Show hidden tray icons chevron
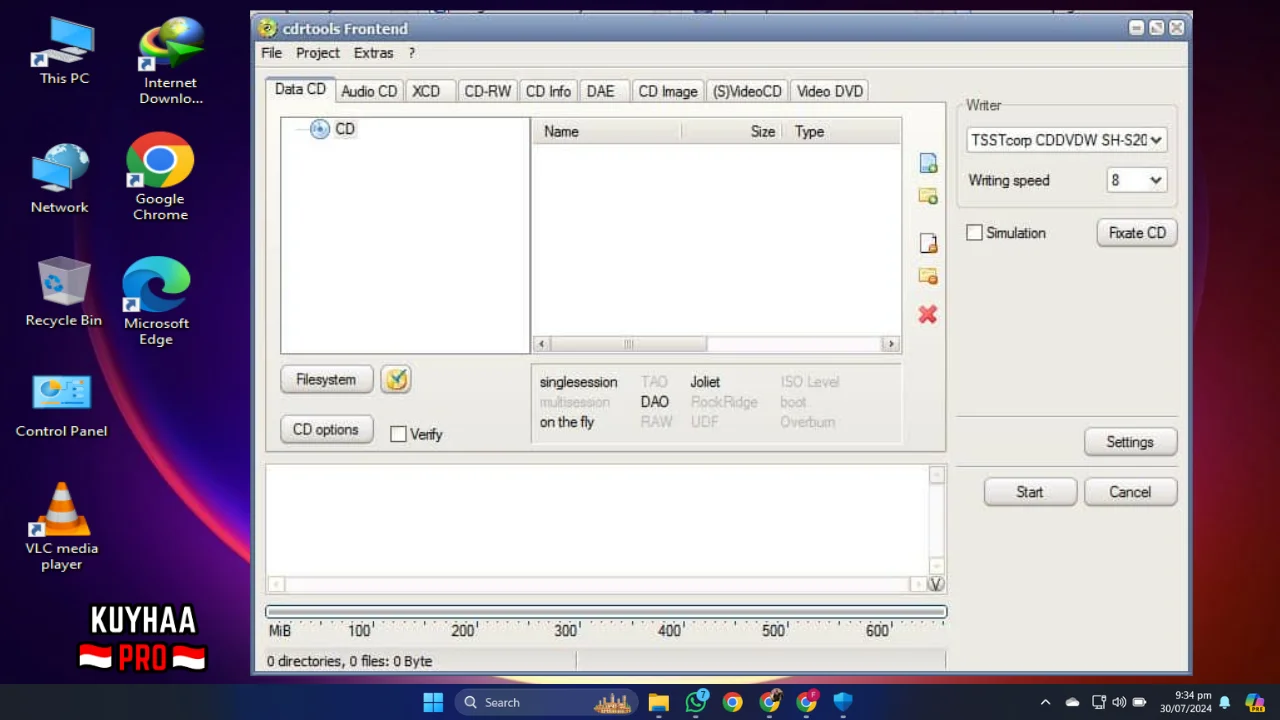The width and height of the screenshot is (1280, 720). [1045, 702]
